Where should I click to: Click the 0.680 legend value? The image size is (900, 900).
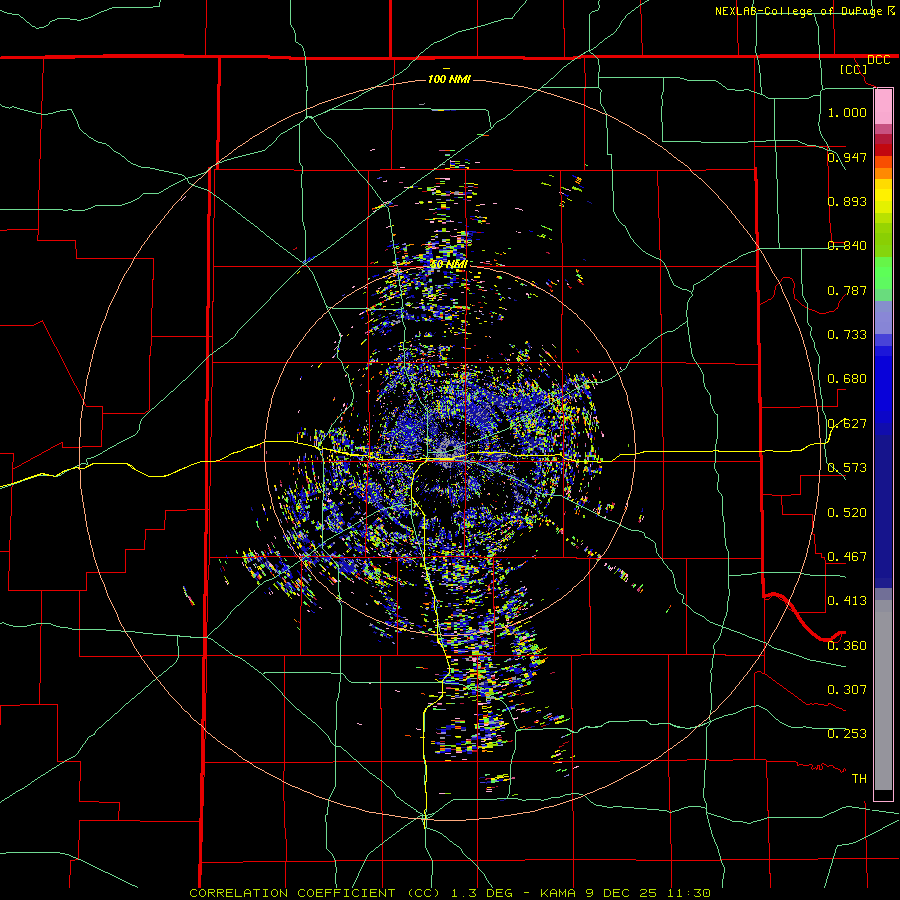tap(847, 379)
